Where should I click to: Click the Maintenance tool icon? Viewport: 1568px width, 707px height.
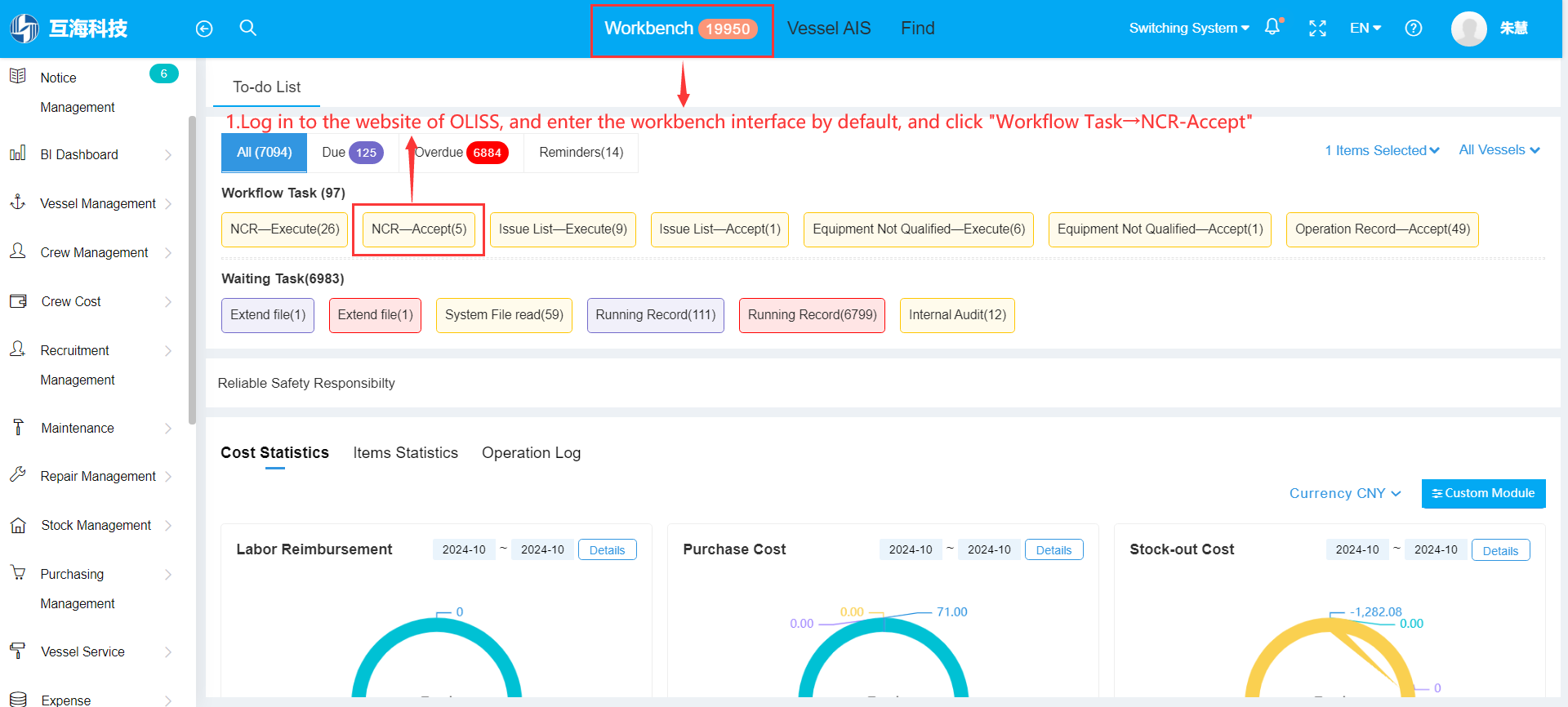point(18,427)
